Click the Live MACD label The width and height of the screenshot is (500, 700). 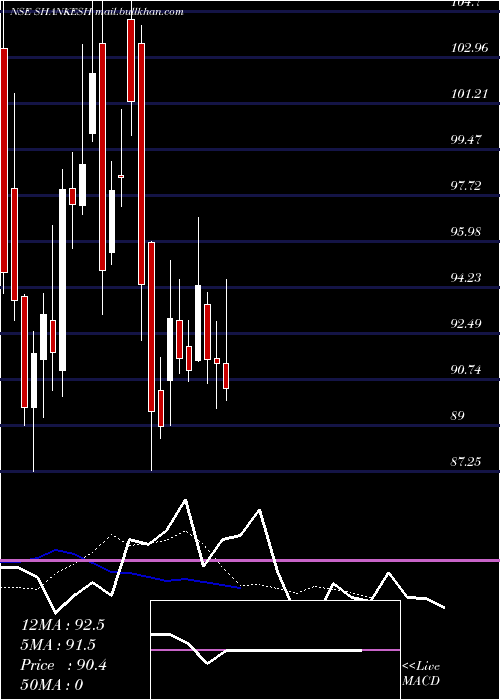pos(421,673)
